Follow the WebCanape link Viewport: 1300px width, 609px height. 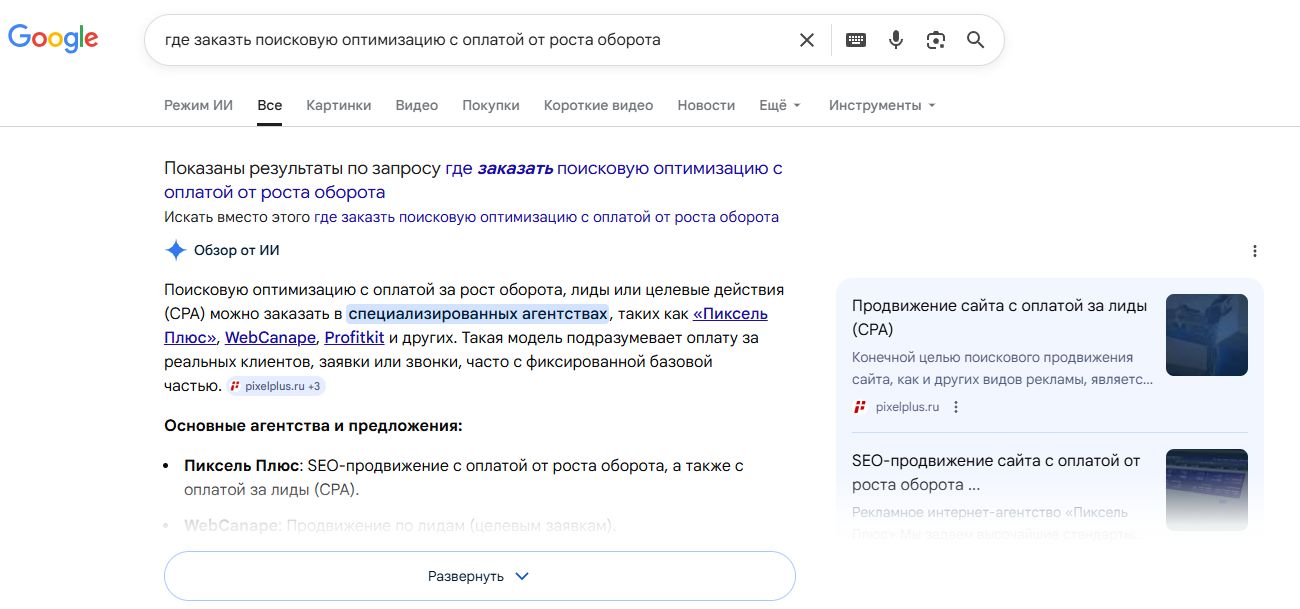click(270, 338)
